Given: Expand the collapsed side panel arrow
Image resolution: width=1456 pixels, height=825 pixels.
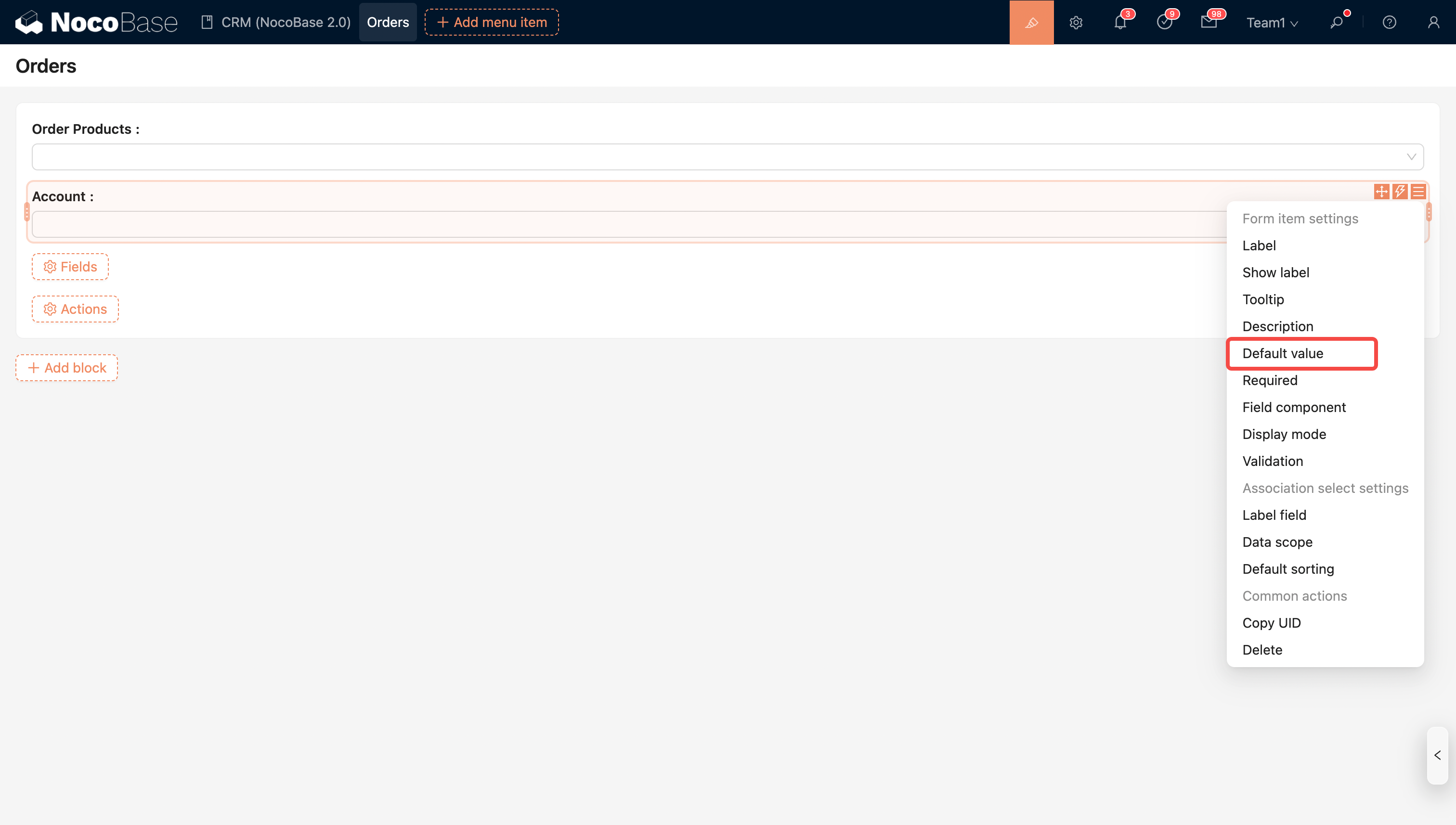Looking at the screenshot, I should click(x=1437, y=755).
